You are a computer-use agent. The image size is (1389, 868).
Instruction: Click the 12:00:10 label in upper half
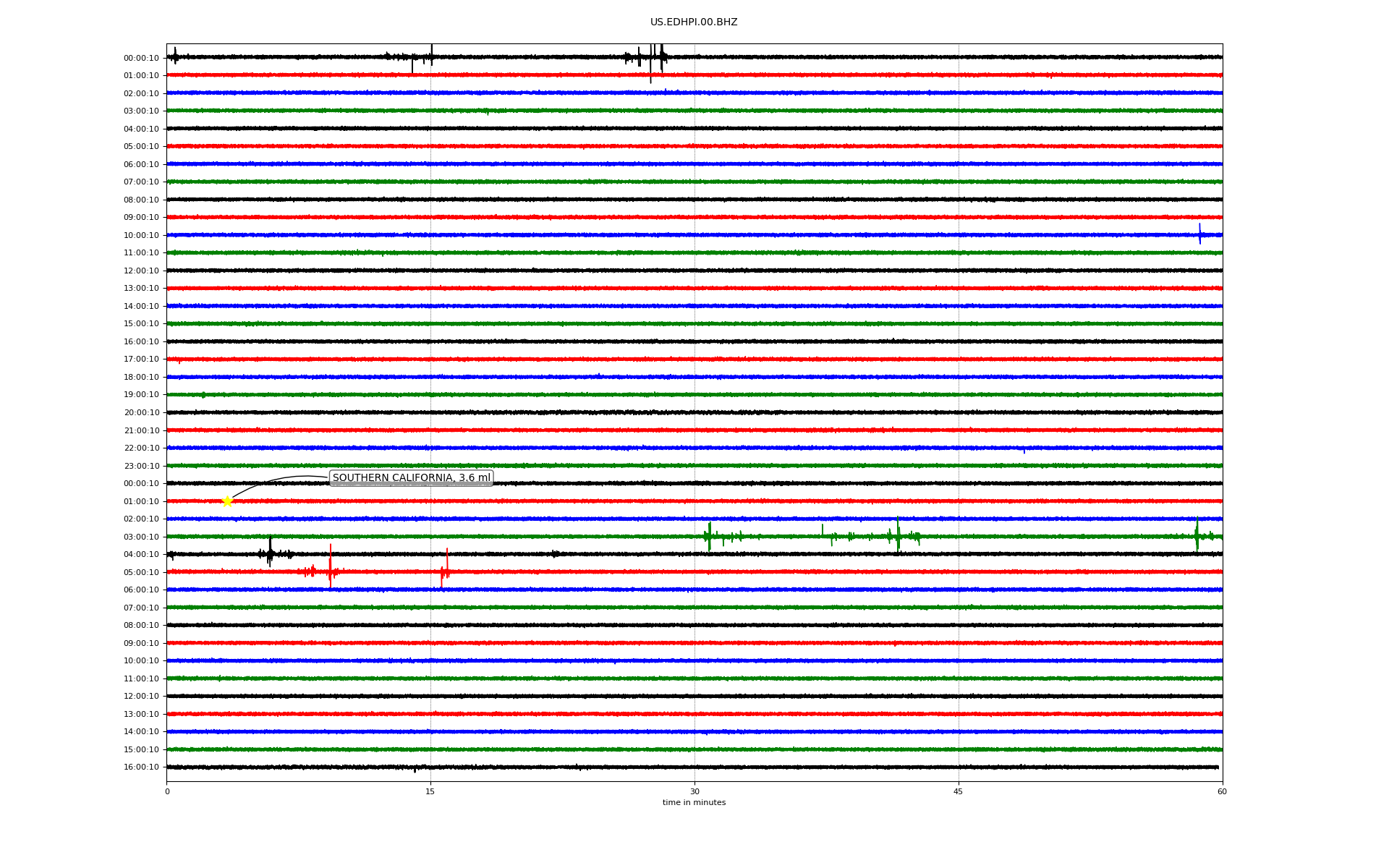coord(141,271)
